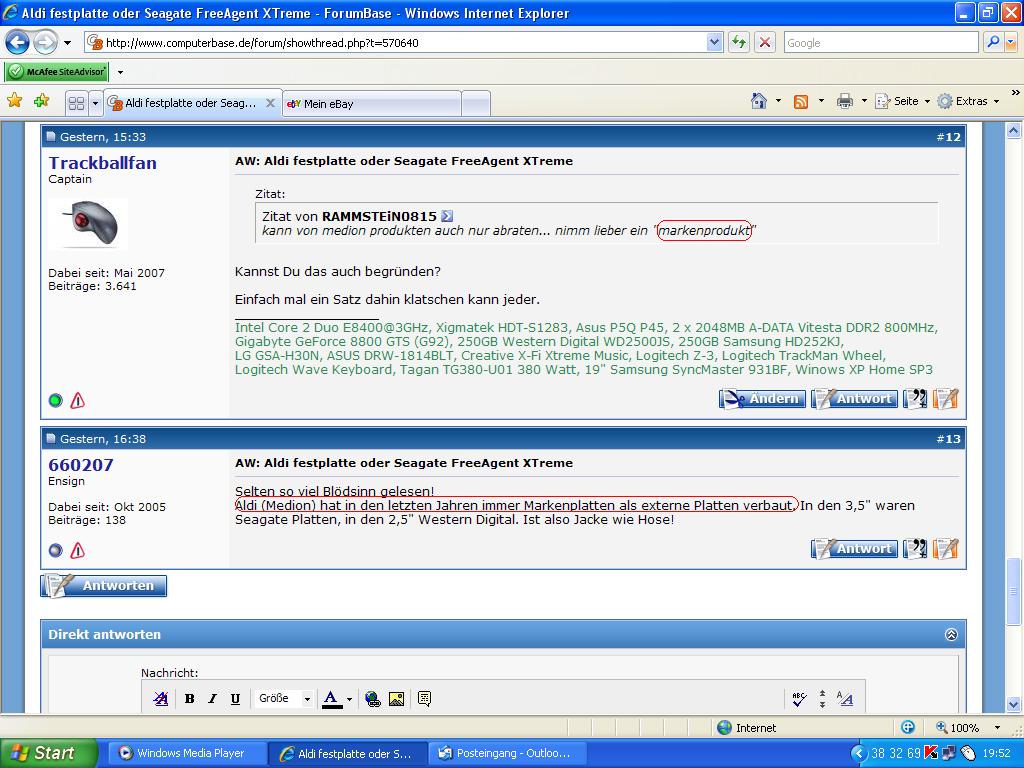Click the spell check ABC icon

[x=799, y=699]
